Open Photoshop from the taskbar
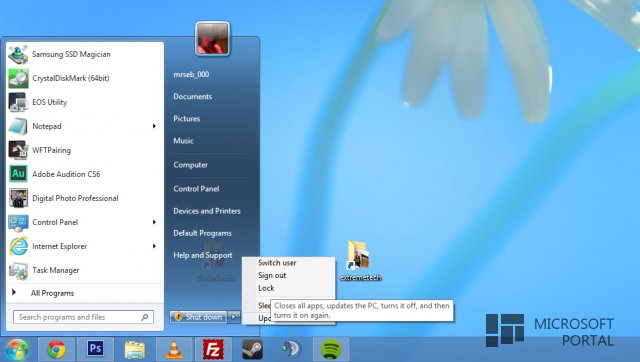640x362 pixels. 96,349
